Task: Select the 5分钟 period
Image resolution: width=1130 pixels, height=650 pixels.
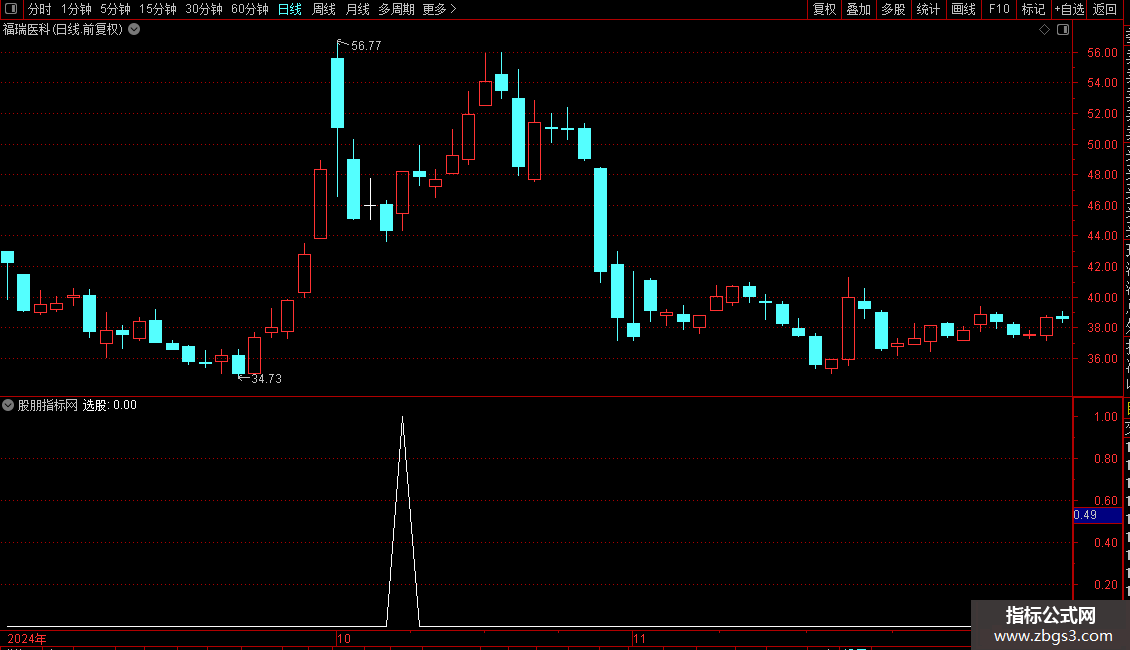Action: (115, 9)
